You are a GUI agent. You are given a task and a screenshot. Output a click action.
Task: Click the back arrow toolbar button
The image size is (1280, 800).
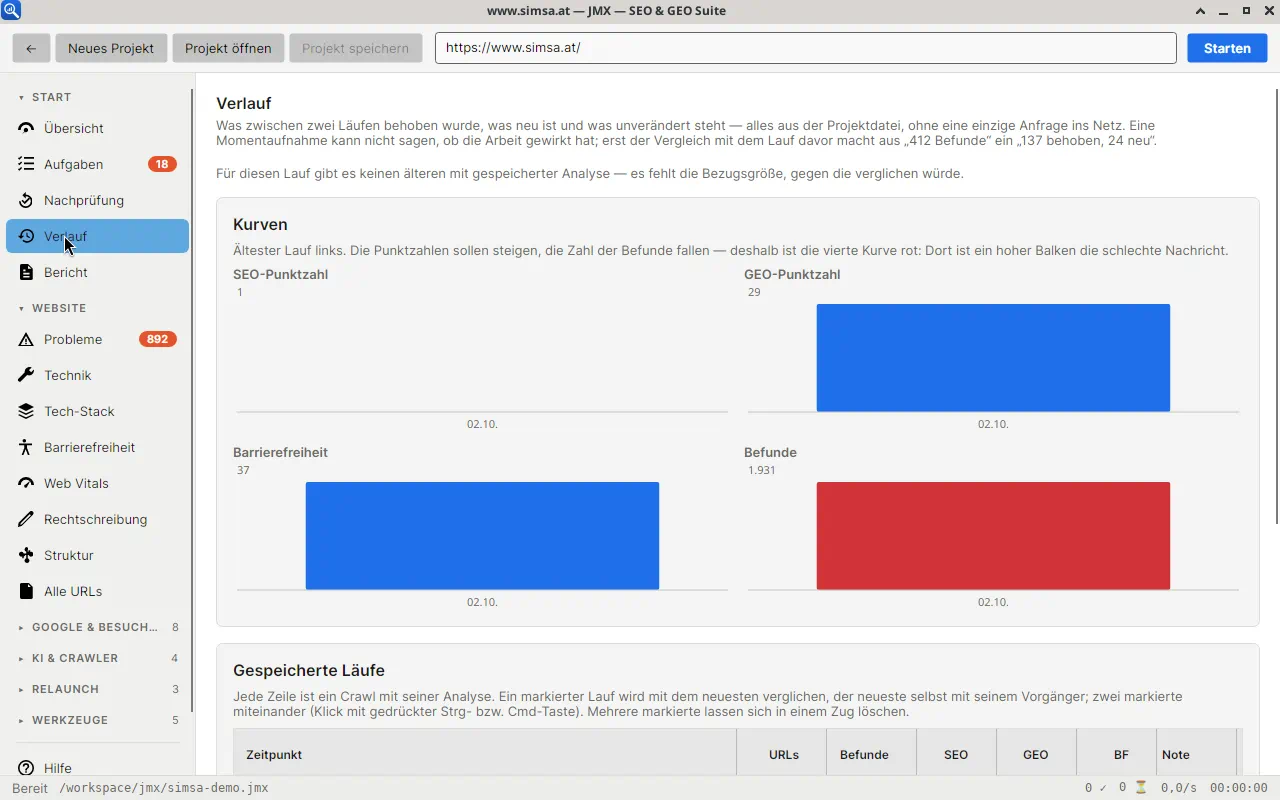tap(31, 48)
